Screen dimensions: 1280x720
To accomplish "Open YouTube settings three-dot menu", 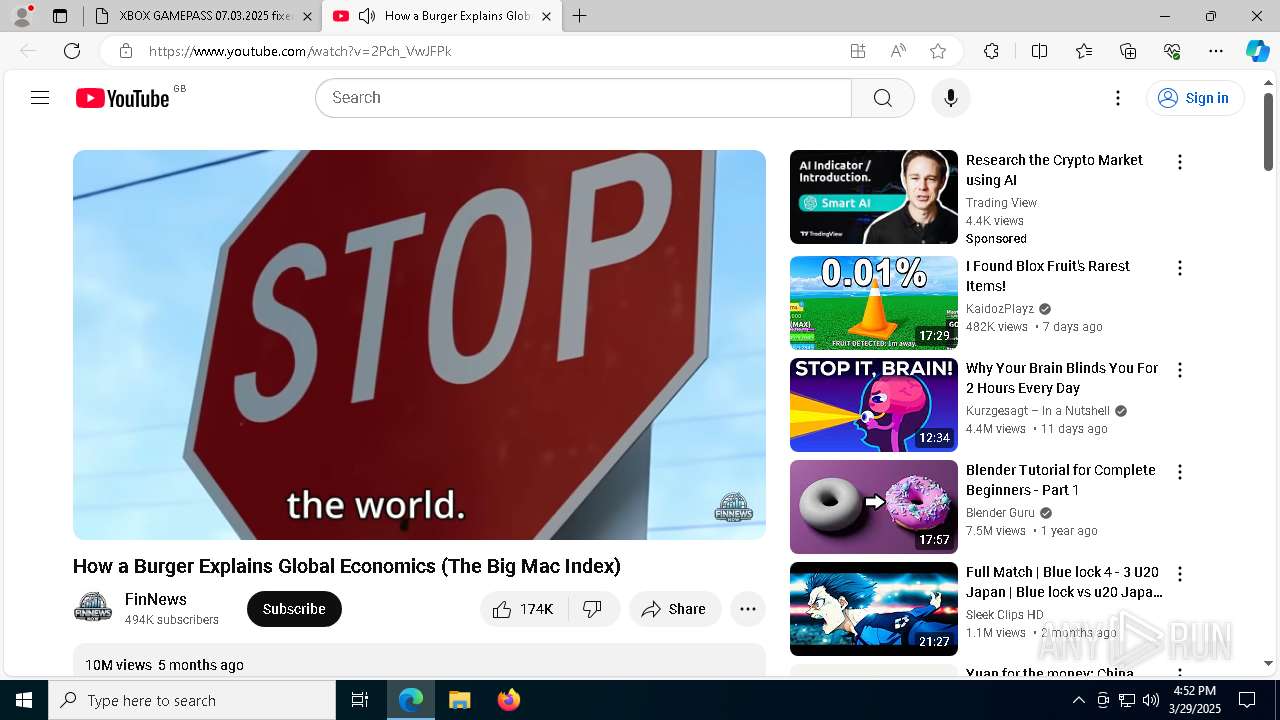I will 1118,98.
